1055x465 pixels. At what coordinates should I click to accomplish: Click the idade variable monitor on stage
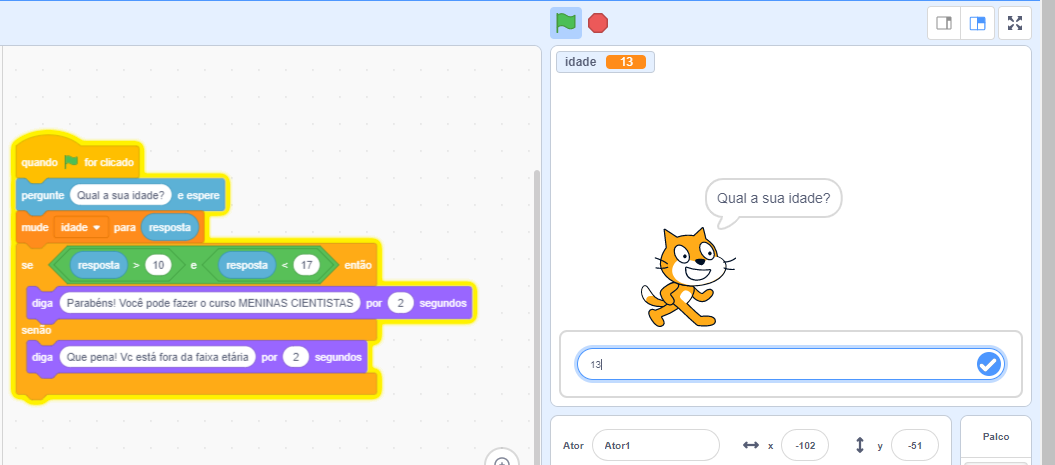pos(605,62)
